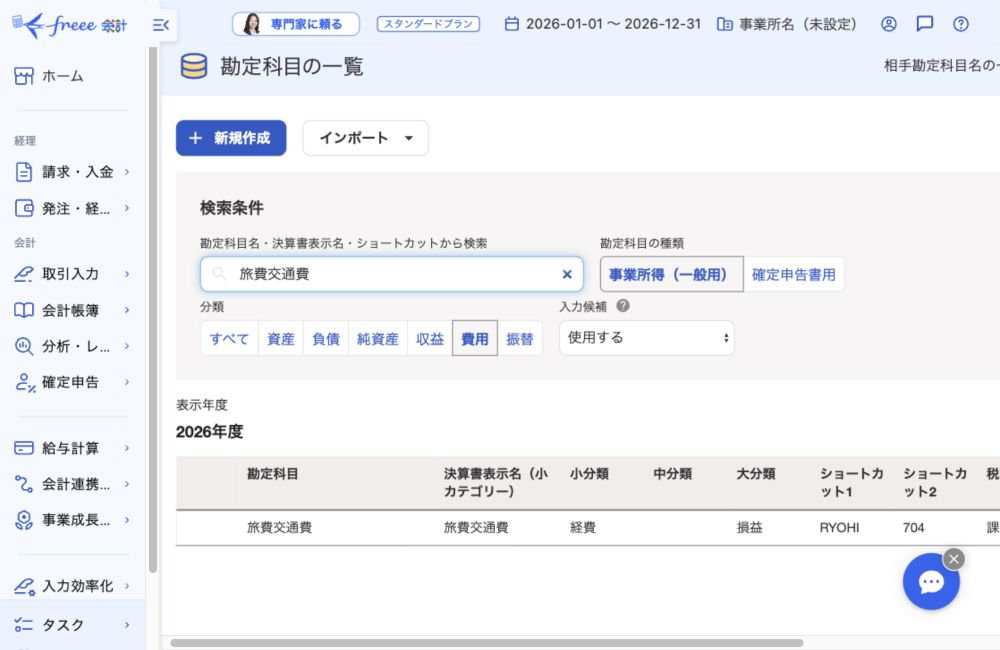
Task: Expand the 発注・経... sidebar chevron
Action: pyautogui.click(x=127, y=208)
